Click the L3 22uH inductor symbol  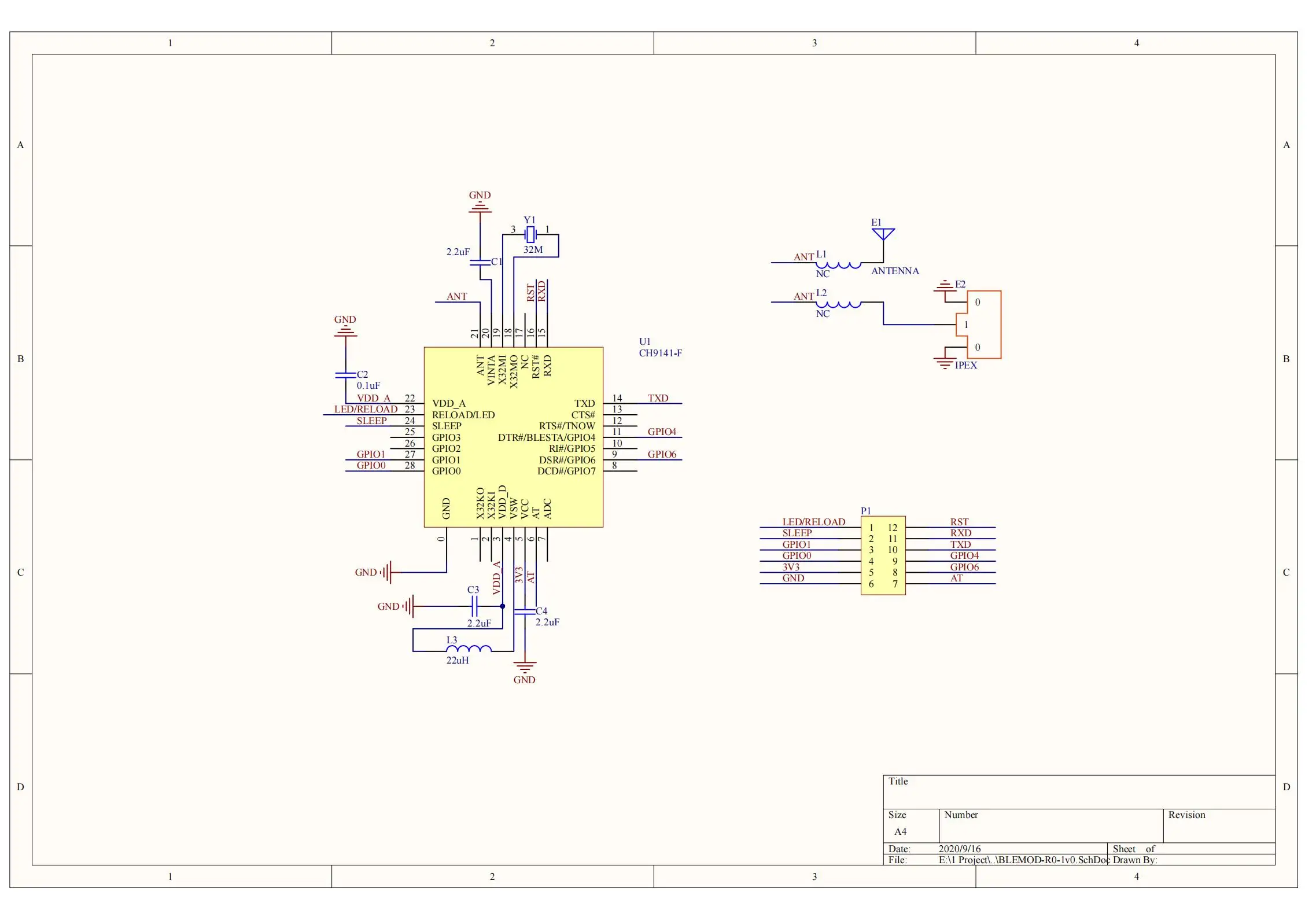(x=469, y=649)
